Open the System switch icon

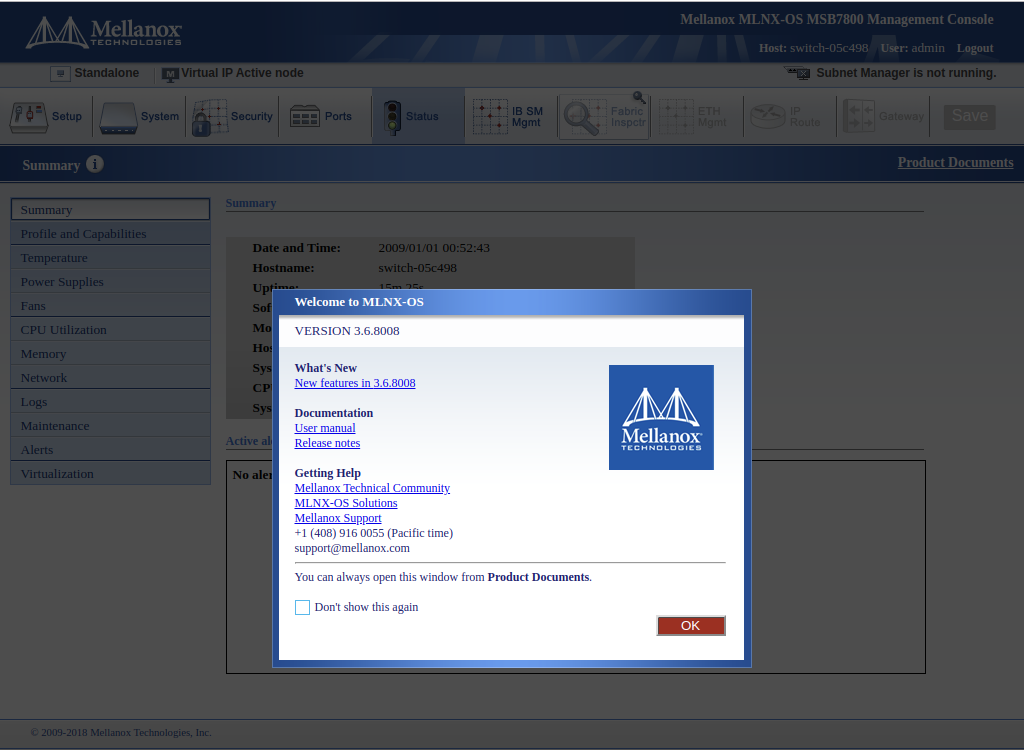coord(118,118)
